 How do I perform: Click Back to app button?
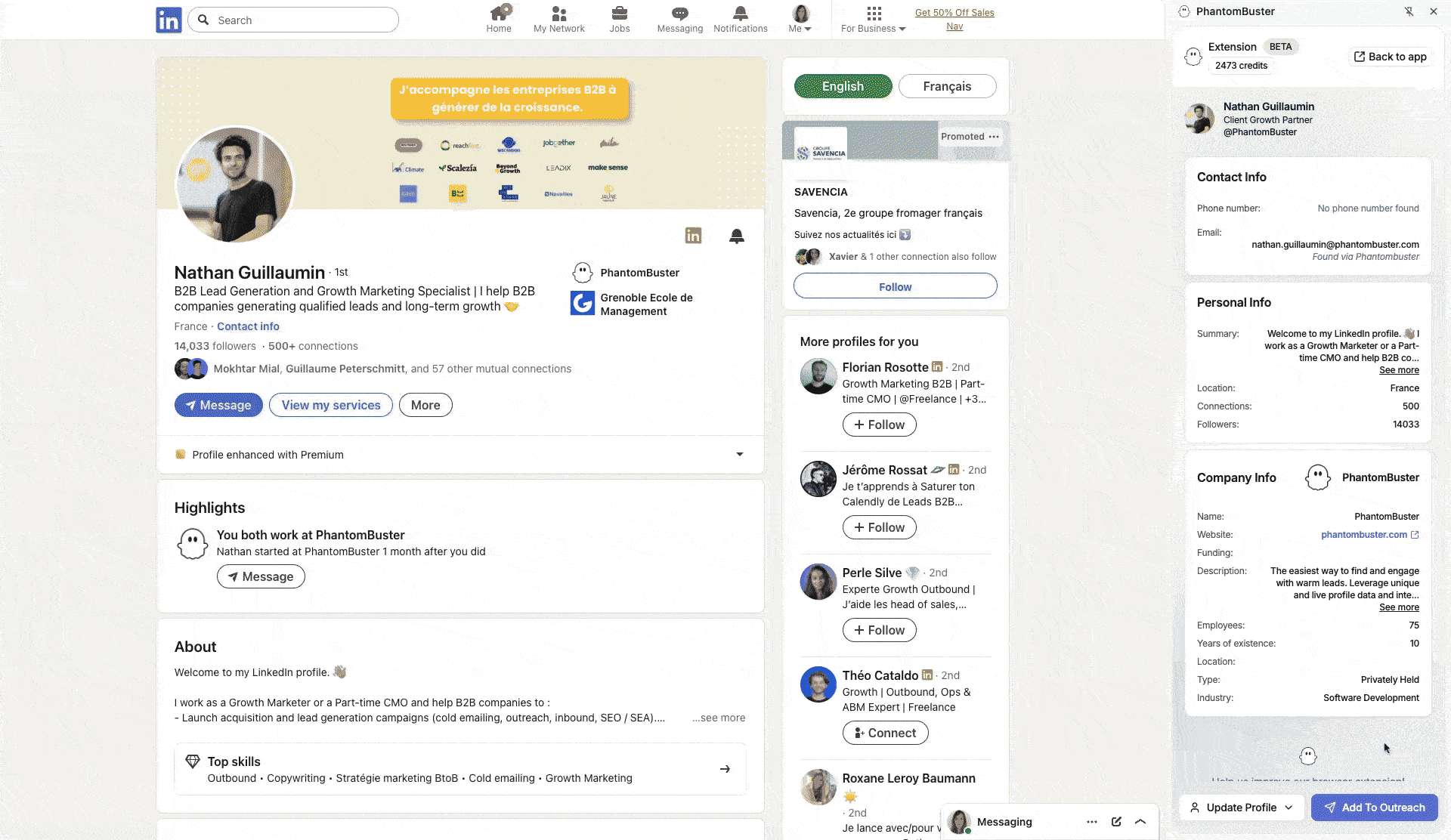1391,57
